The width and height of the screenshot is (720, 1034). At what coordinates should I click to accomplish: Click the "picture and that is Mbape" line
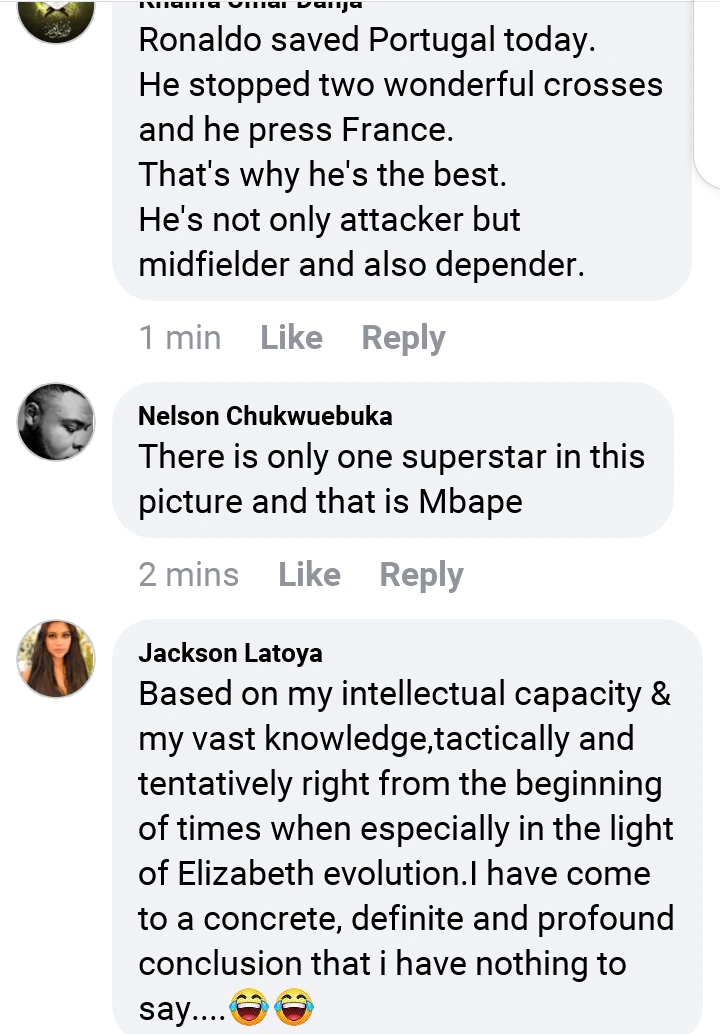[x=330, y=501]
